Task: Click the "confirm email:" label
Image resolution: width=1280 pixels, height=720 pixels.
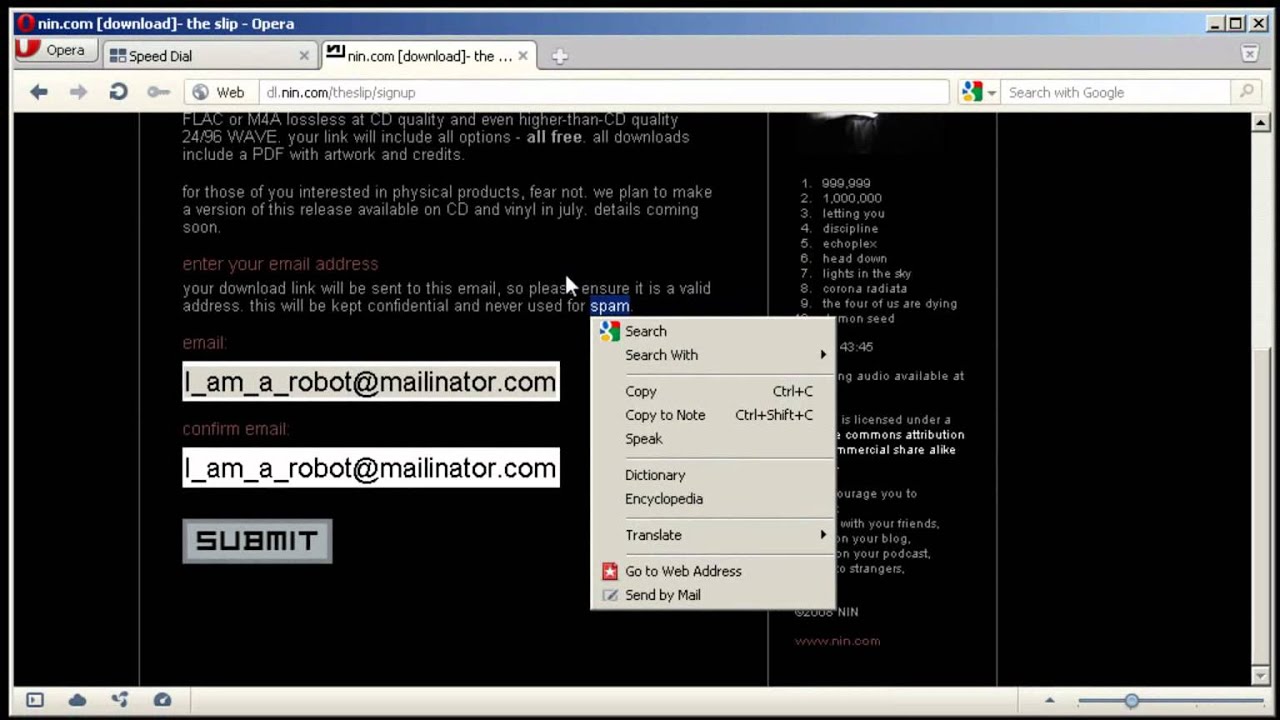Action: (x=235, y=429)
